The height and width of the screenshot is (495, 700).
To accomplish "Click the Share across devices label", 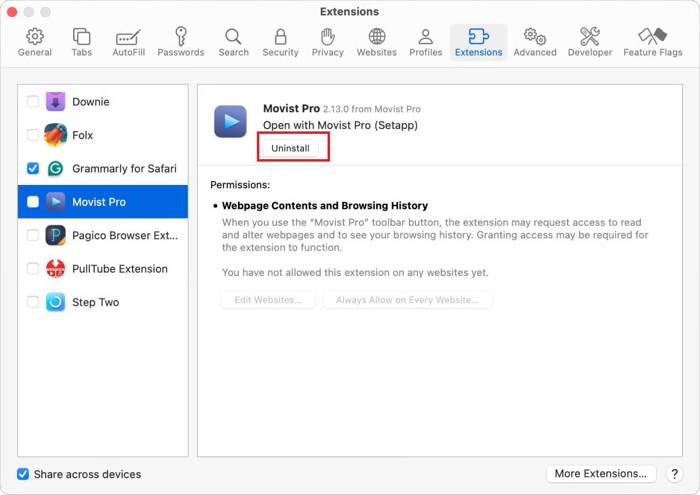I will coord(88,474).
